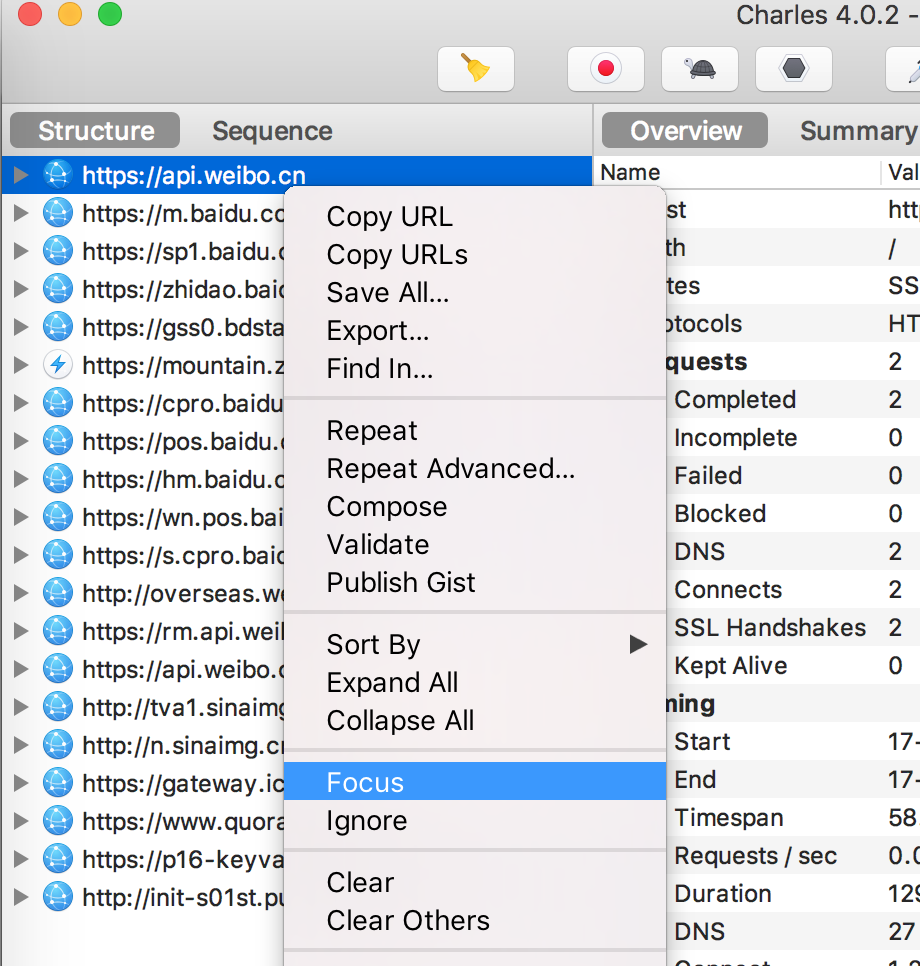Choose Collapse All menu entry
920x966 pixels.
click(474, 721)
